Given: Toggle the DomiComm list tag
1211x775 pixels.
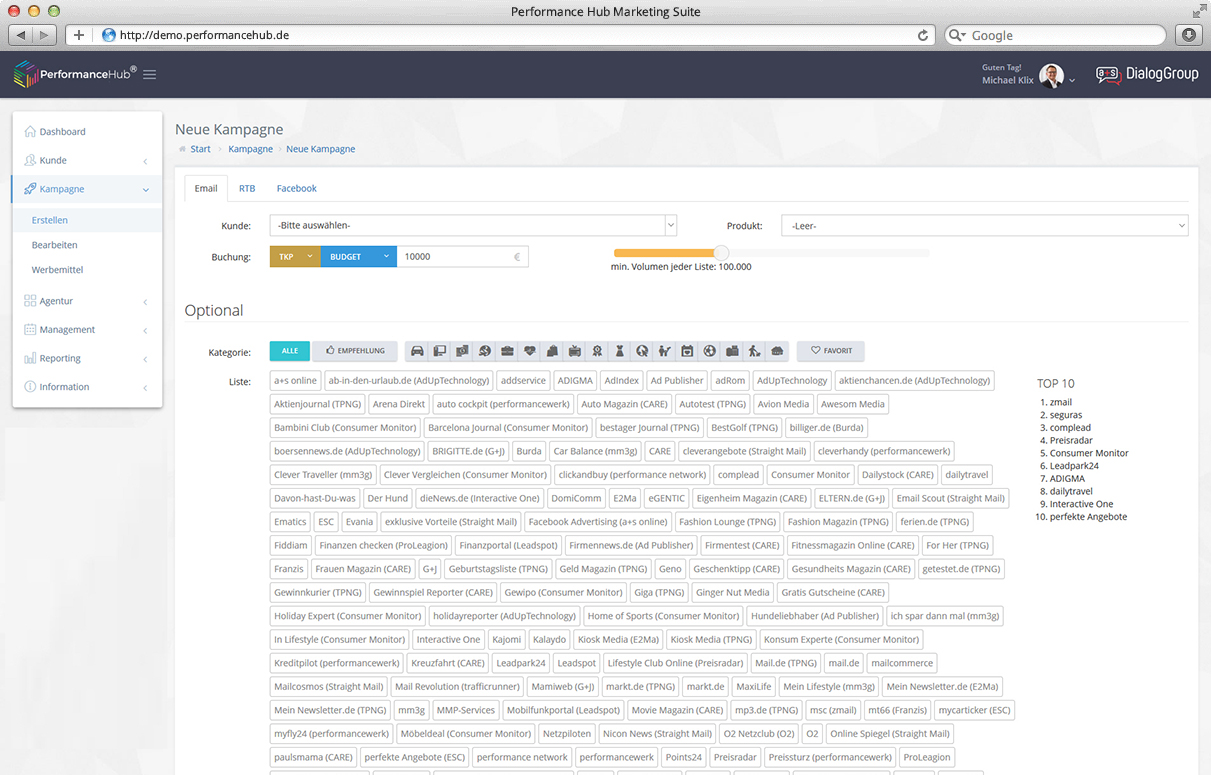Looking at the screenshot, I should (577, 498).
